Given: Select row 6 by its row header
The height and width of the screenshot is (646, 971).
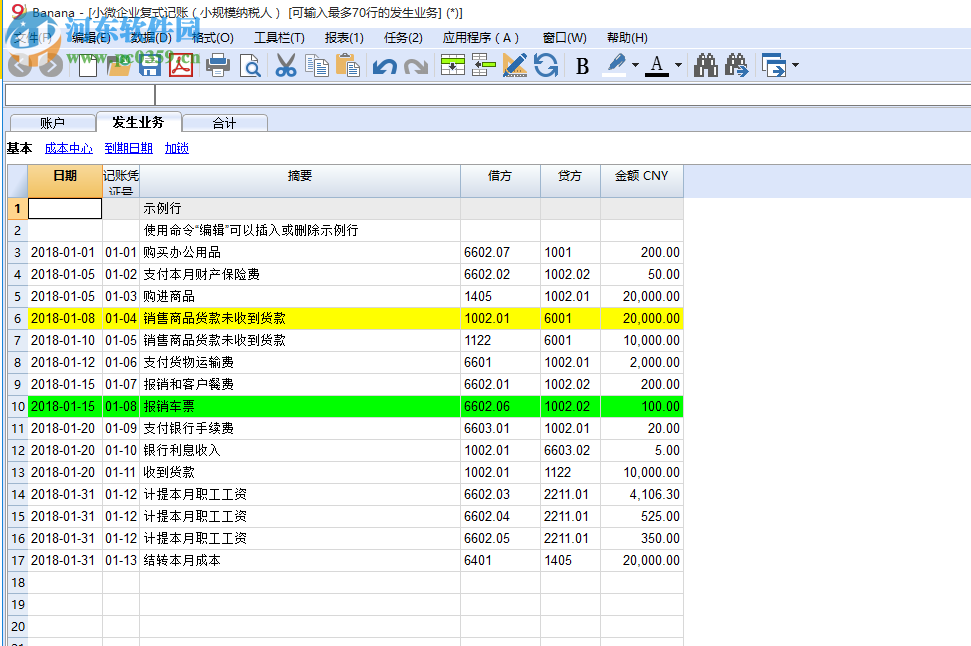Looking at the screenshot, I should 16,318.
